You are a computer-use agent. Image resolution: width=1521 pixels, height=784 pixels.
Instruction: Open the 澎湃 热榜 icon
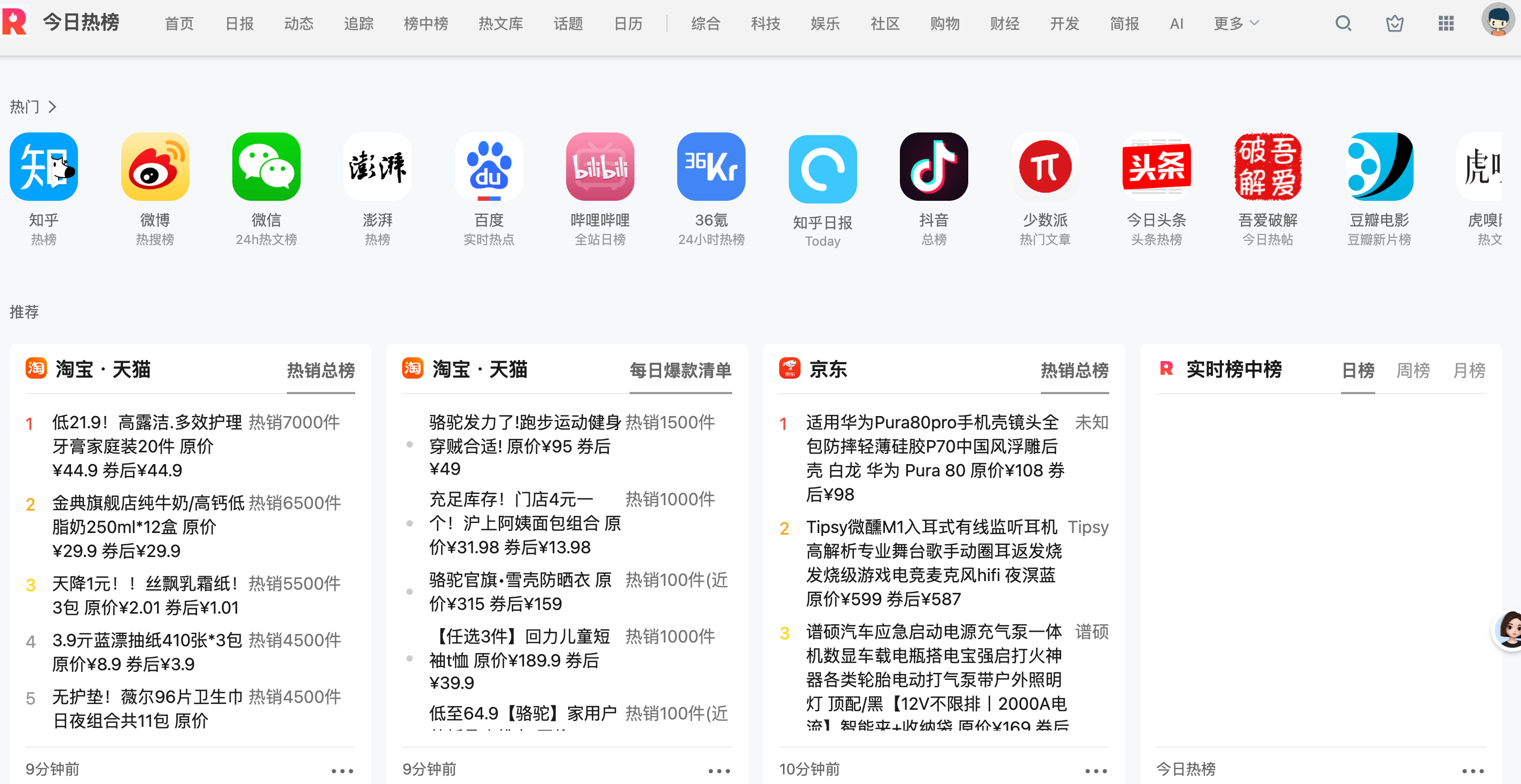[x=378, y=167]
